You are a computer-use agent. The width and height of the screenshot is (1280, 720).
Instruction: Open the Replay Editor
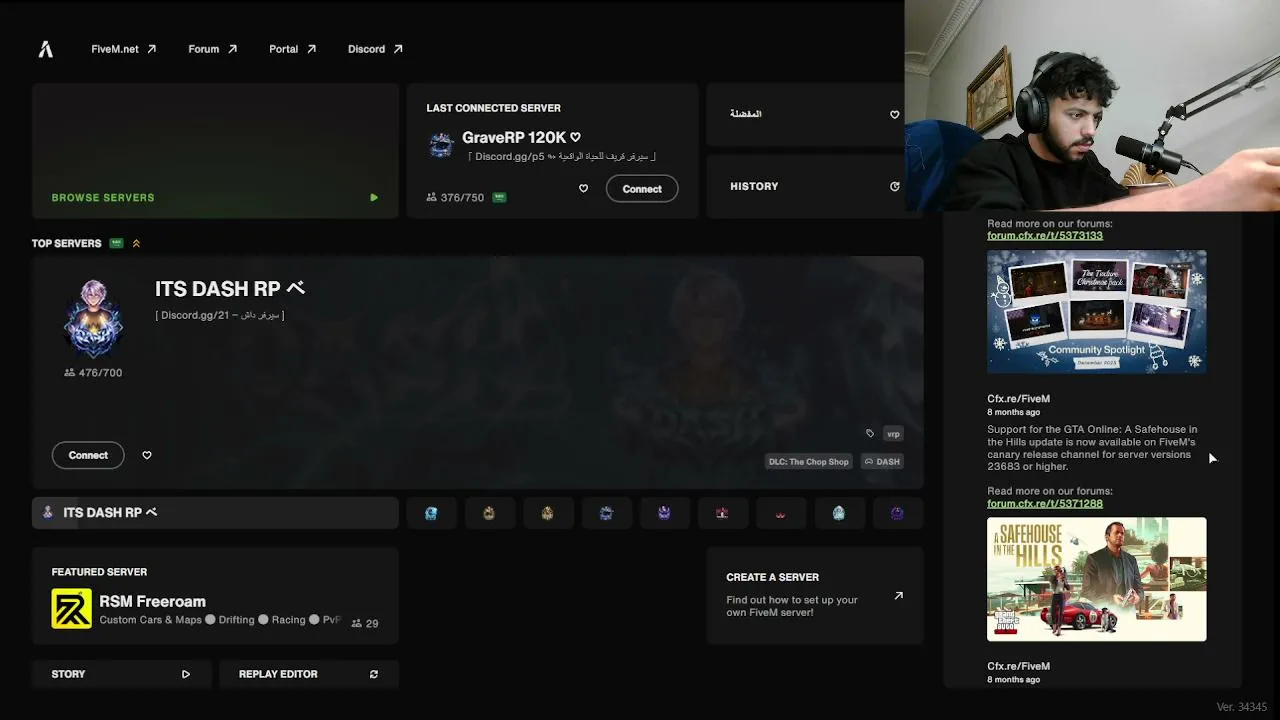(x=309, y=674)
